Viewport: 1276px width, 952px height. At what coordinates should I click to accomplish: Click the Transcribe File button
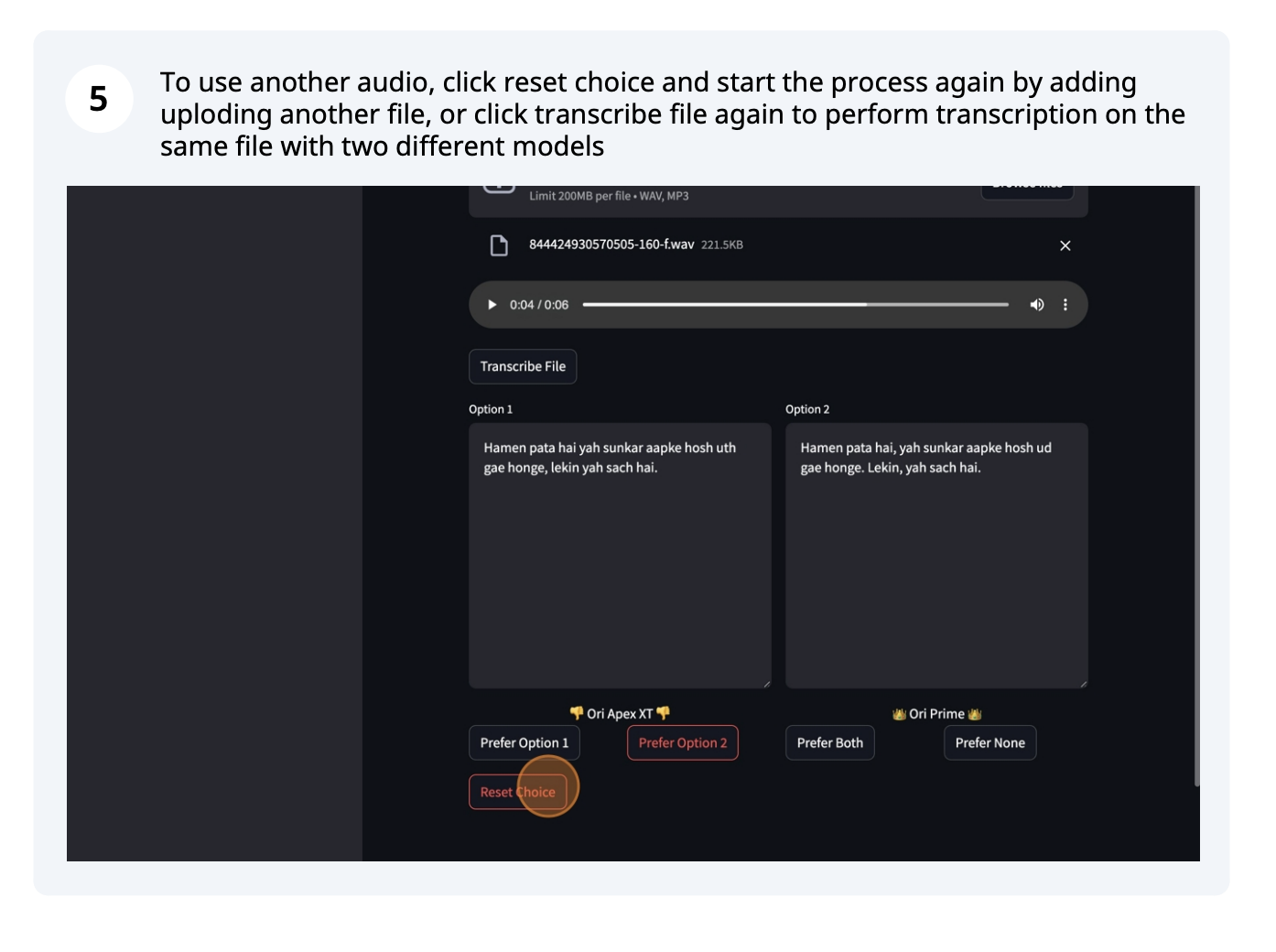(x=523, y=366)
